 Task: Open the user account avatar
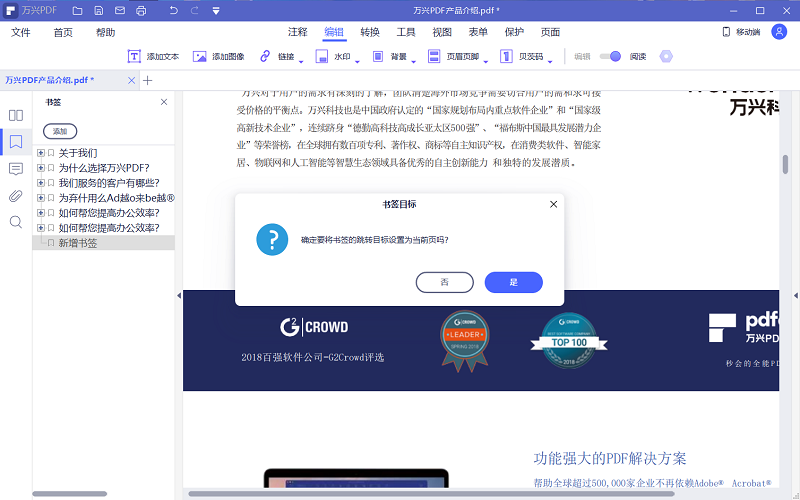[779, 32]
